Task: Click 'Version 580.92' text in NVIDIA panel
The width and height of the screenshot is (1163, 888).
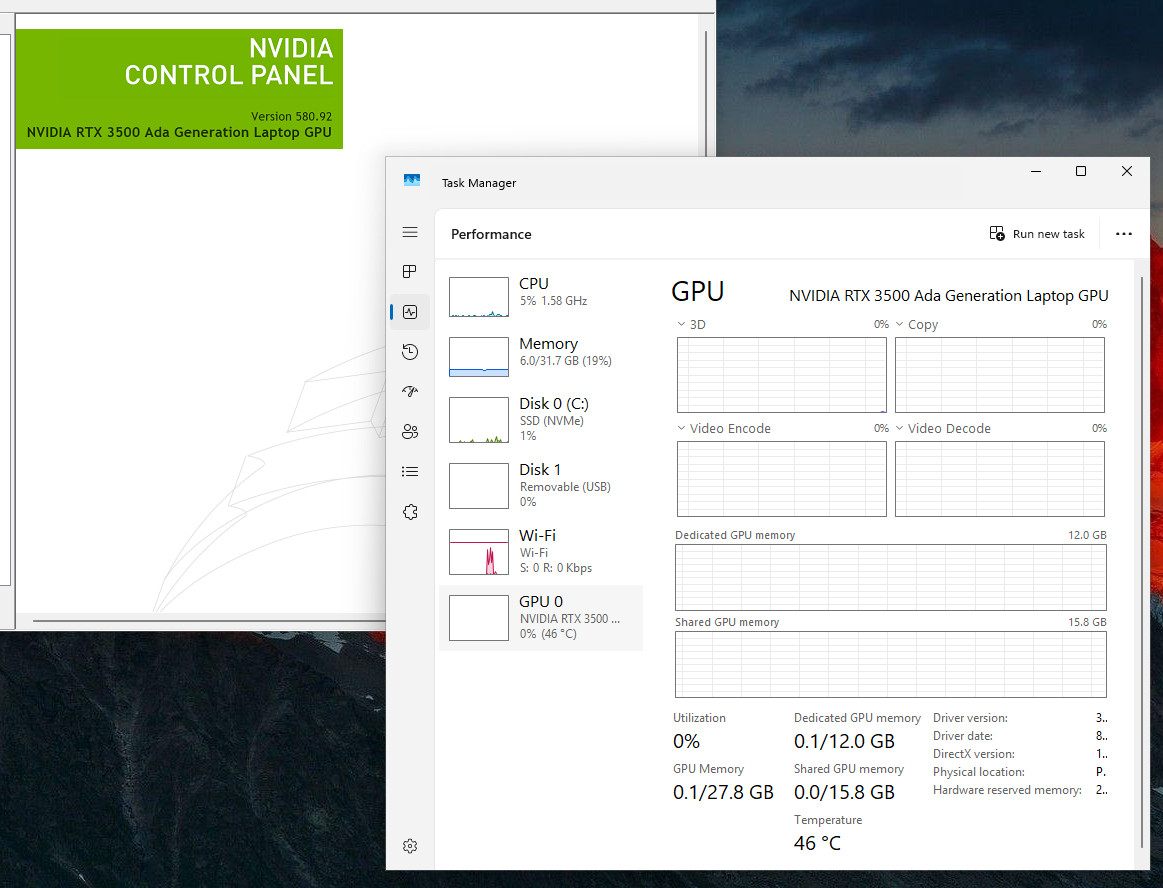Action: (x=291, y=116)
